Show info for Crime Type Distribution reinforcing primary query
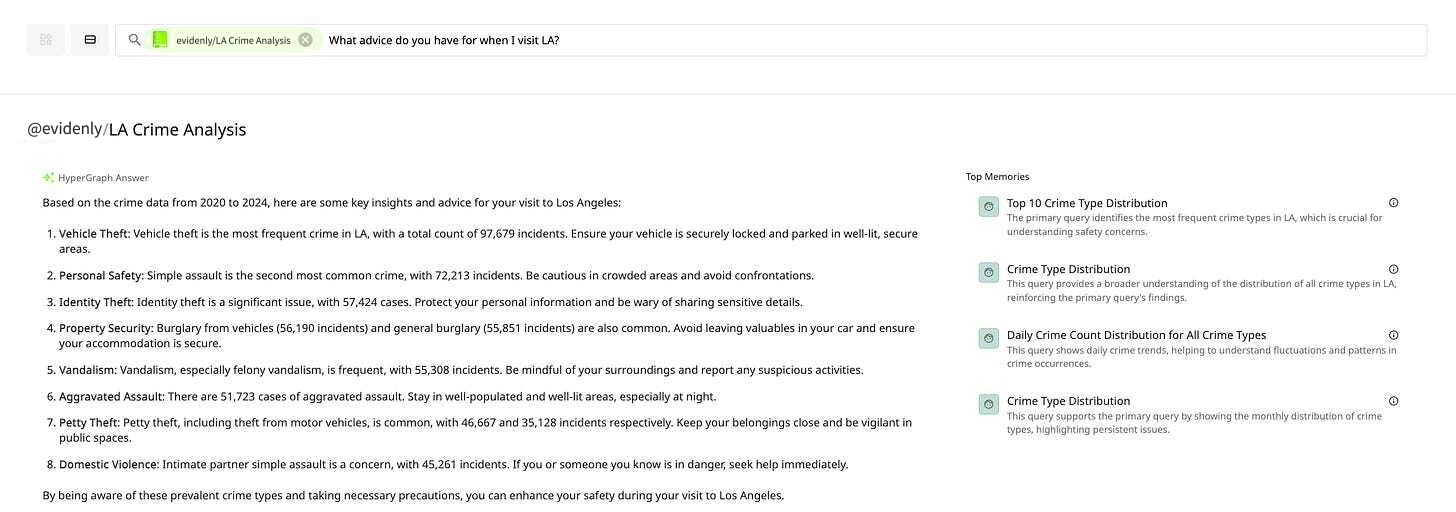The image size is (1456, 512). click(x=1393, y=269)
